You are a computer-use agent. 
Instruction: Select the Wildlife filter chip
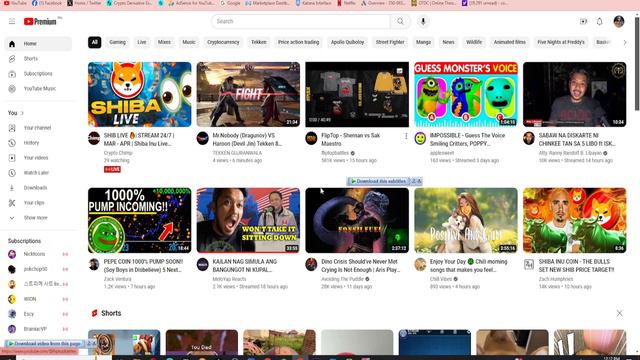(x=474, y=42)
